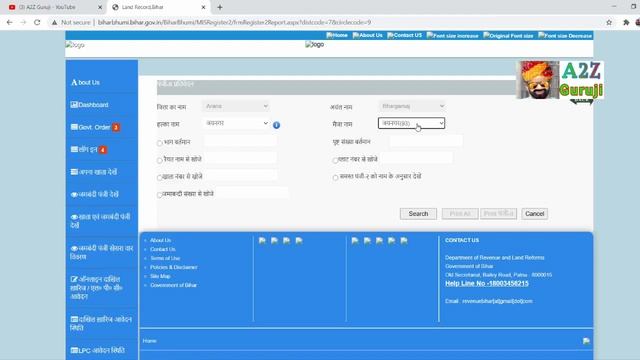The width and height of the screenshot is (640, 360).
Task: Select समस्त पंजी-2 को नाम के अनुसार देखें radio
Action: 335,178
